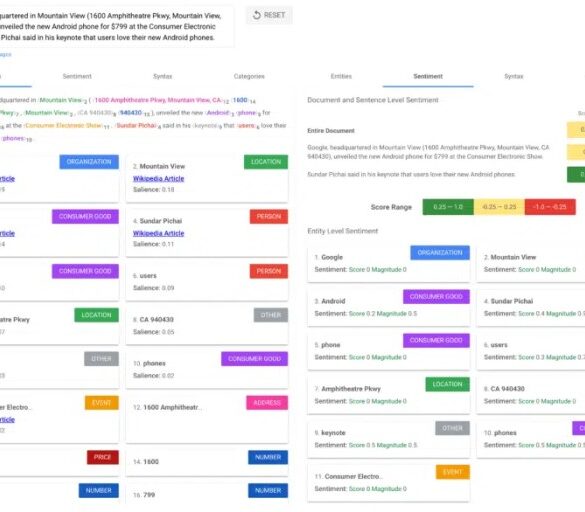This screenshot has width=585, height=512.
Task: Click ADDRESS tag on 1600 Amphitheatr card
Action: [x=267, y=403]
